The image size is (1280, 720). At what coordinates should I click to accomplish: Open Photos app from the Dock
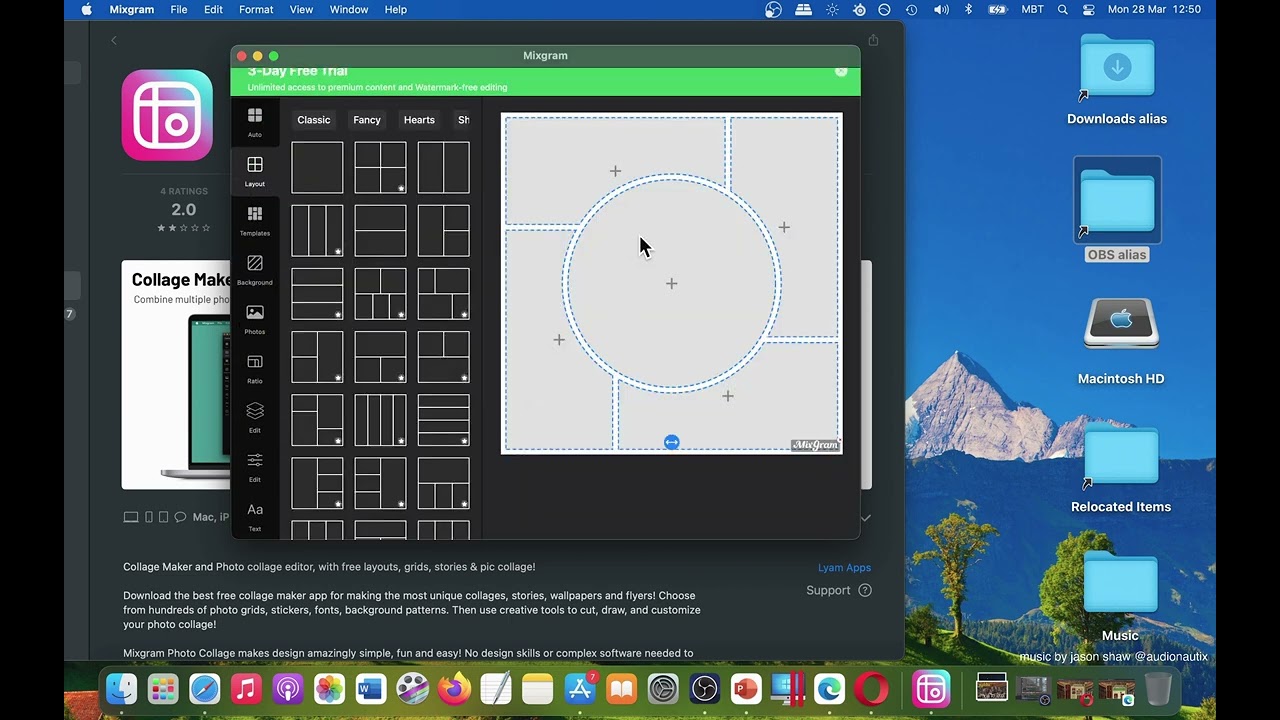(x=329, y=689)
